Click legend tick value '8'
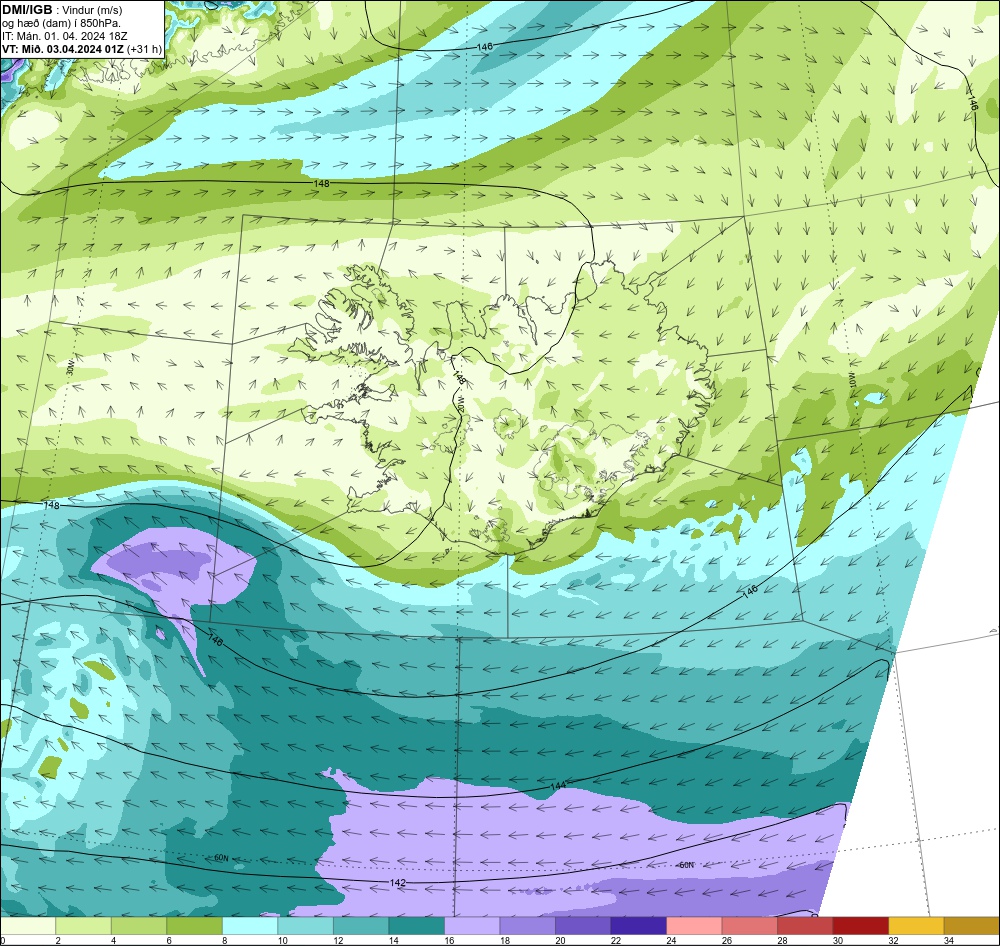Image resolution: width=1000 pixels, height=946 pixels. click(224, 940)
